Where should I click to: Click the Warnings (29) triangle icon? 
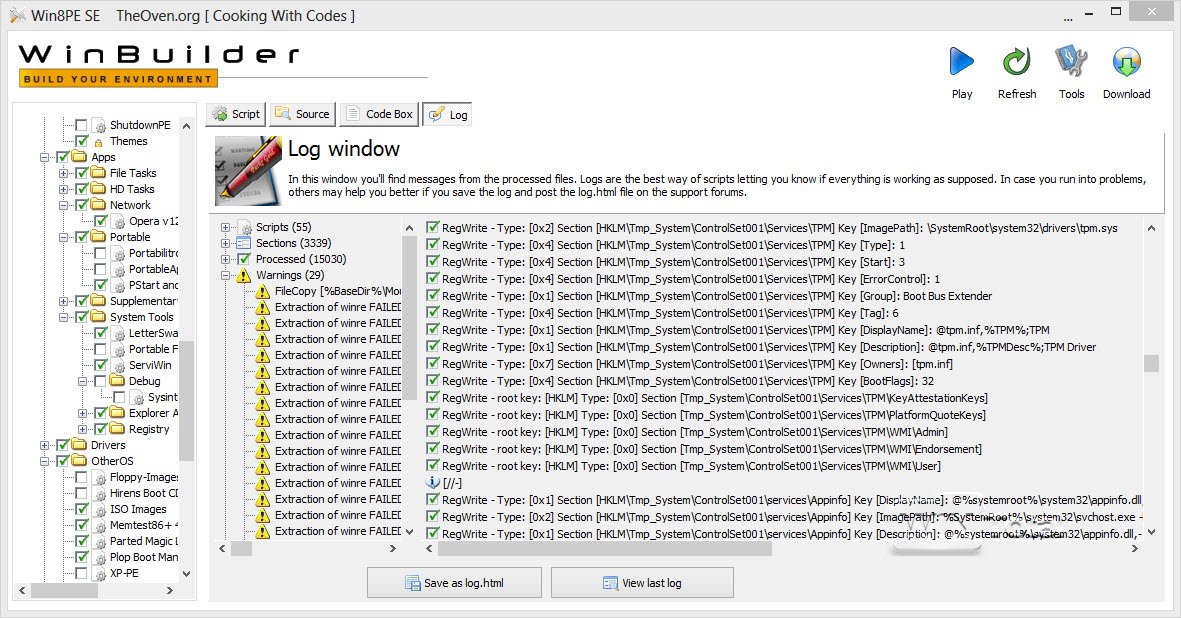click(x=243, y=276)
